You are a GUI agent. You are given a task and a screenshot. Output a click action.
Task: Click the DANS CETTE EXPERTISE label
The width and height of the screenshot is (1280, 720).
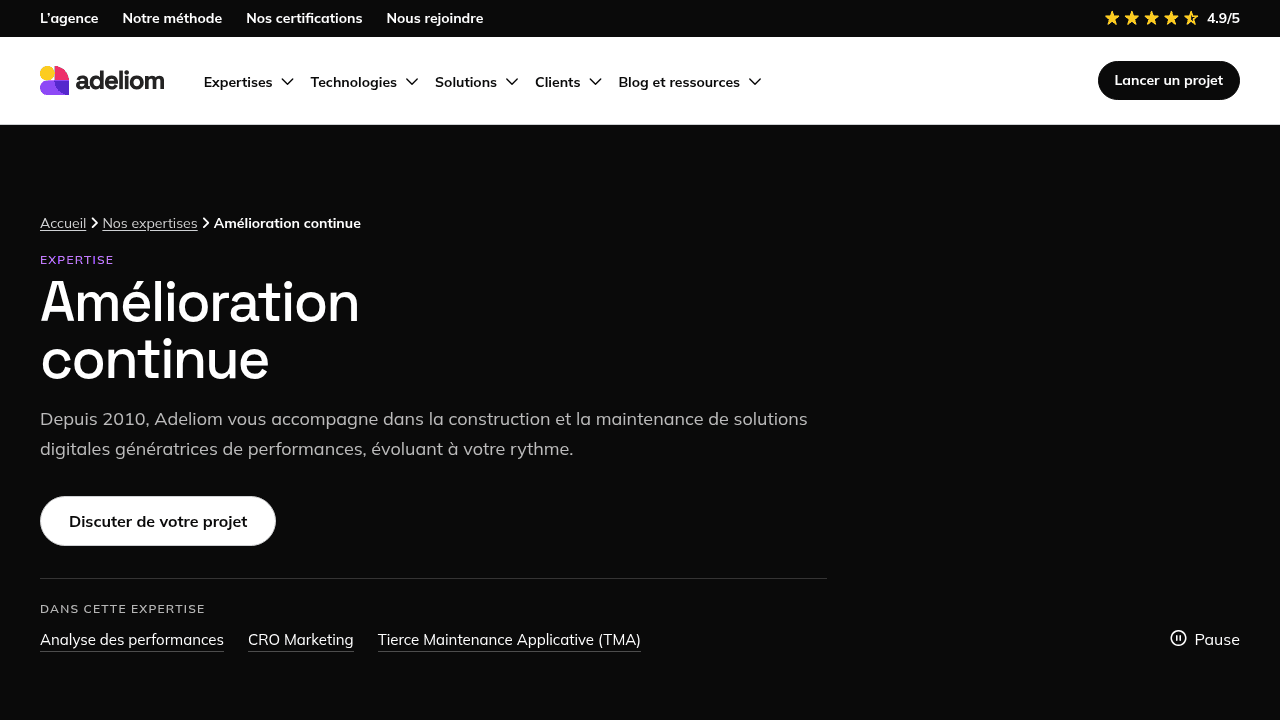[122, 609]
